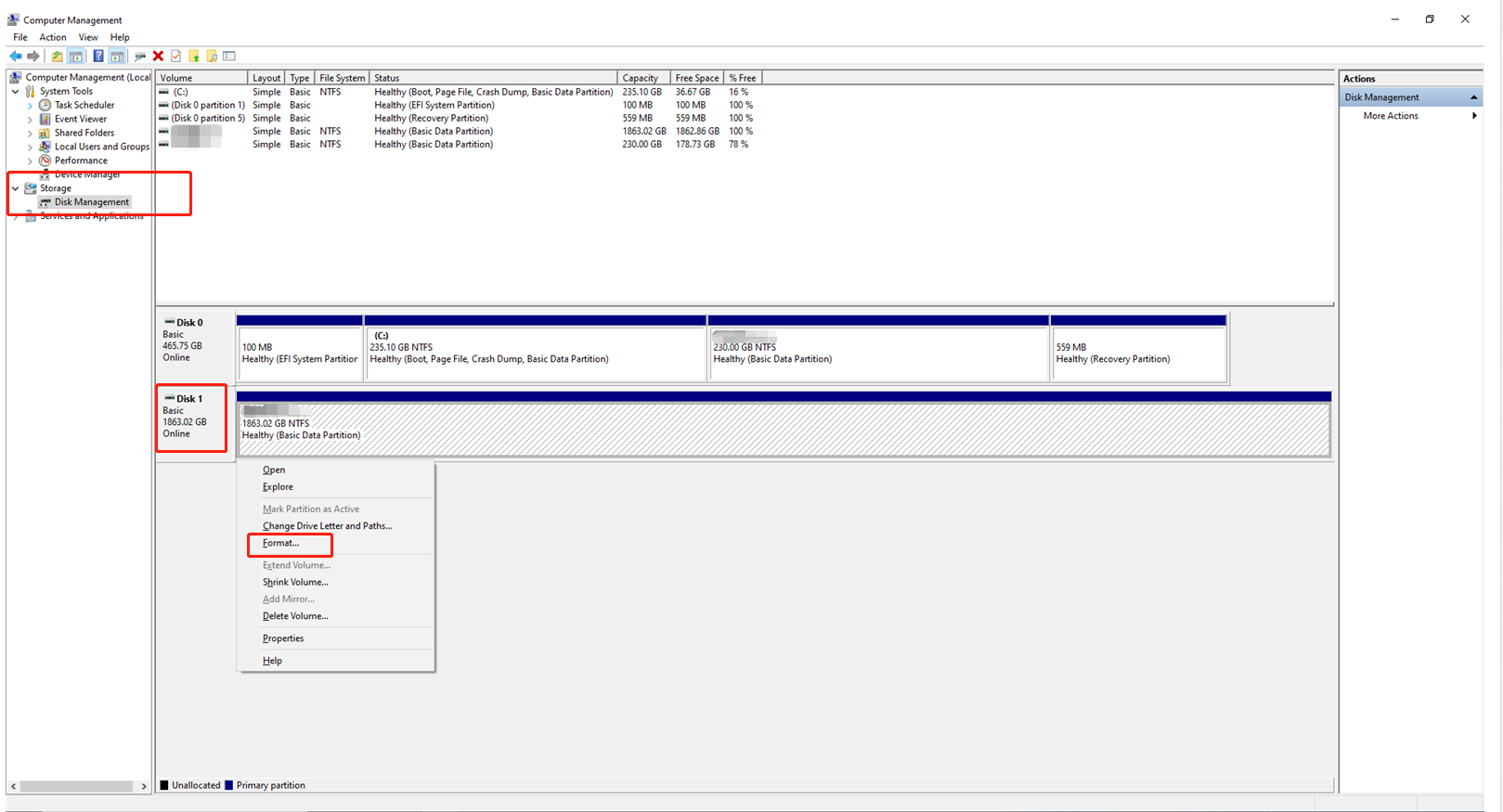The height and width of the screenshot is (812, 1503).
Task: Click the left pane horizontal scrollbar
Action: coord(78,786)
